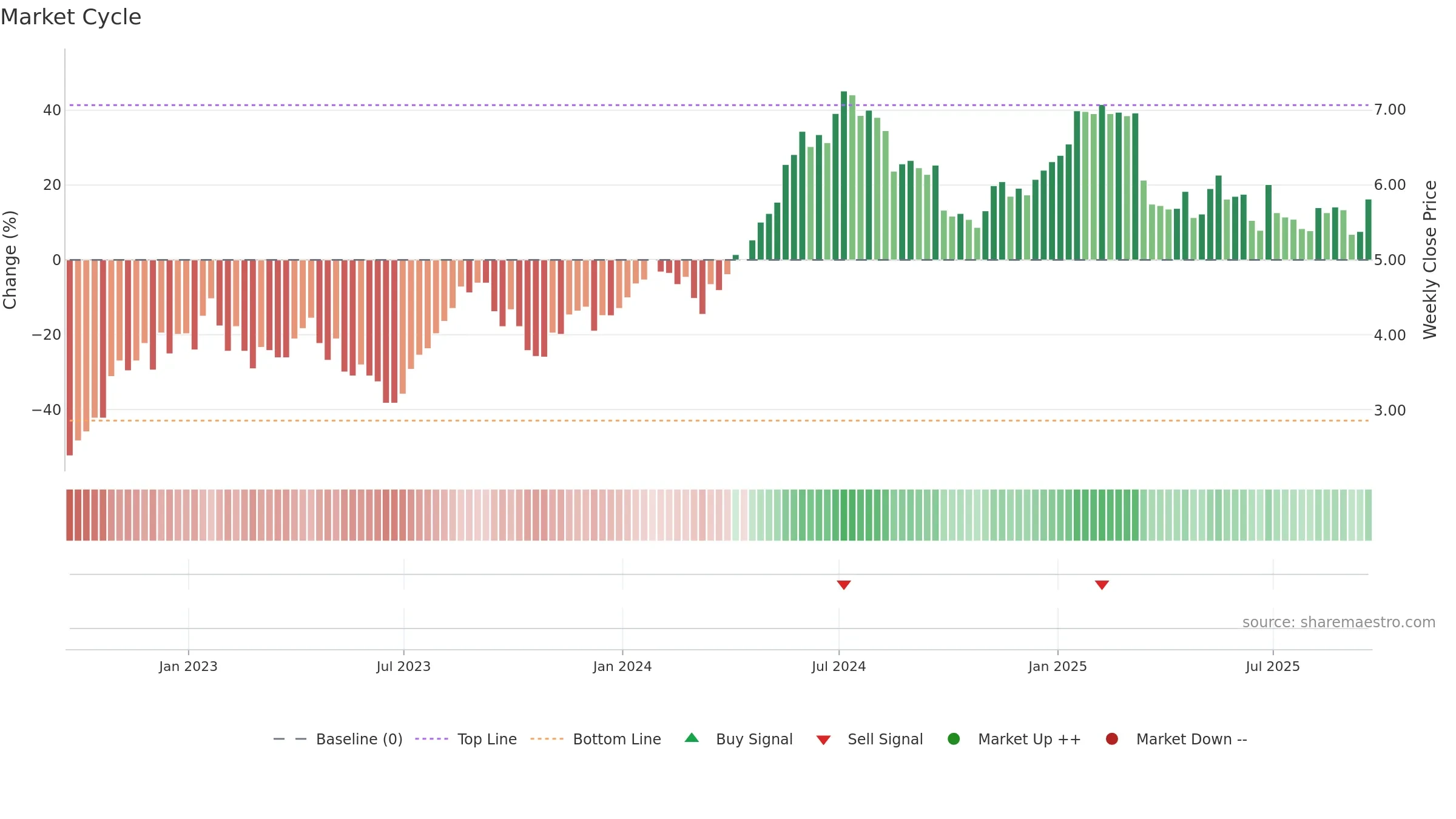Toggle the Baseline (0) legend entry
This screenshot has height=819, width=1456.
point(338,739)
